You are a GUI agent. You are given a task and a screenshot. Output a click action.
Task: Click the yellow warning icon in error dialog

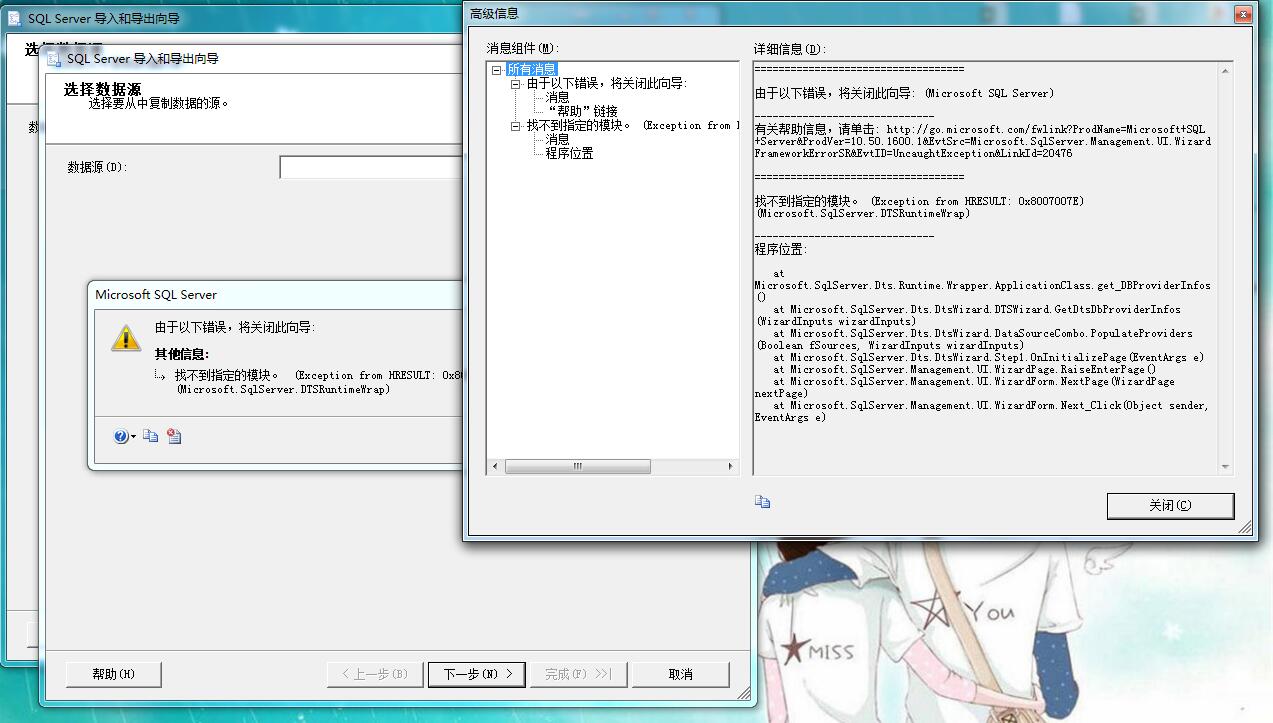pos(126,337)
